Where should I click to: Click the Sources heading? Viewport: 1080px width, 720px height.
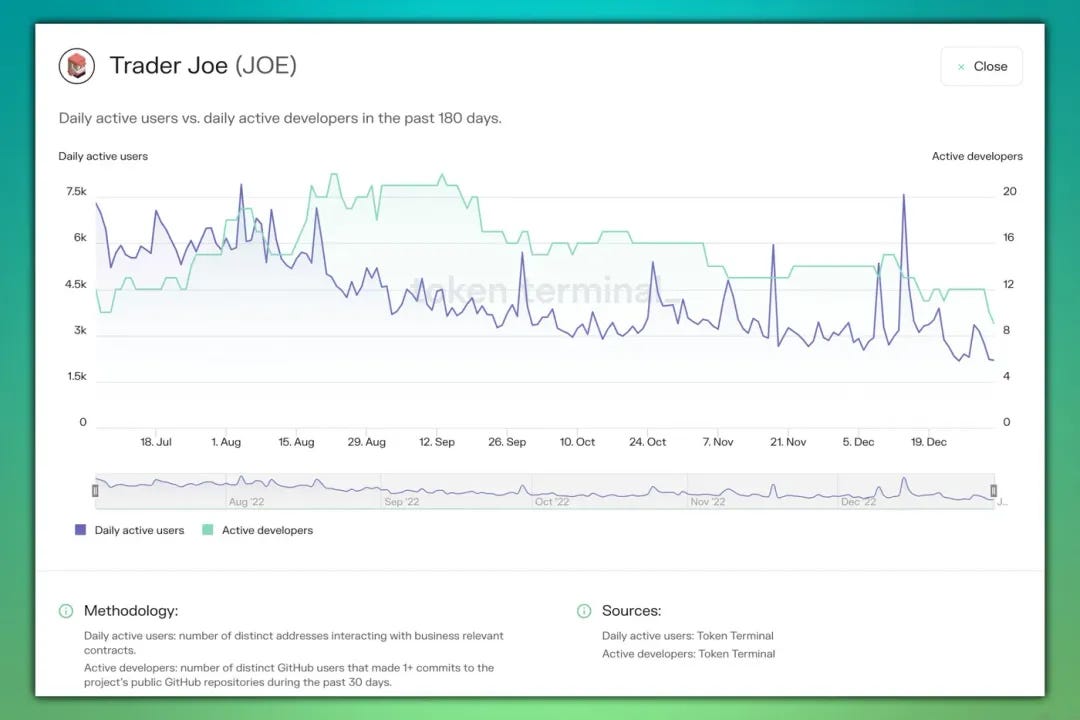(x=632, y=611)
